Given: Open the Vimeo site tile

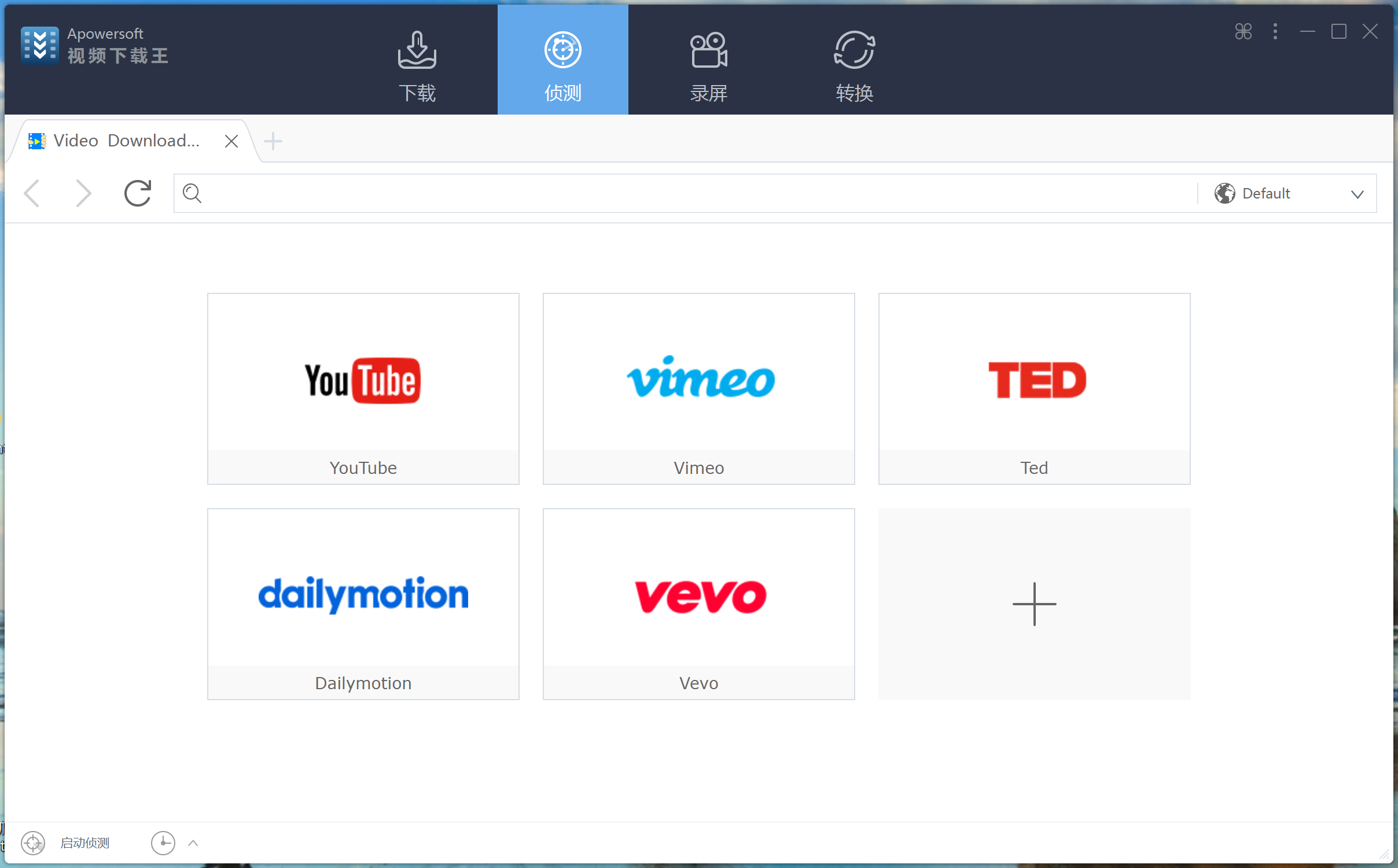Looking at the screenshot, I should [x=699, y=389].
